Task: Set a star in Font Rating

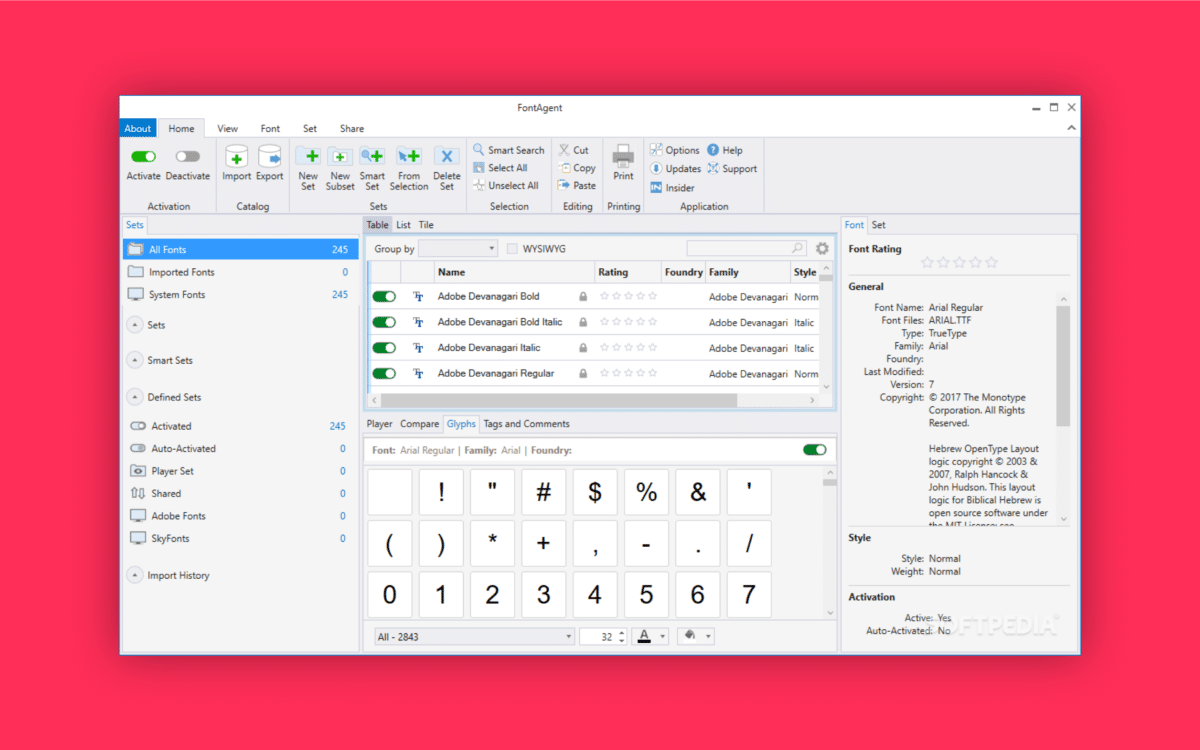Action: click(959, 262)
